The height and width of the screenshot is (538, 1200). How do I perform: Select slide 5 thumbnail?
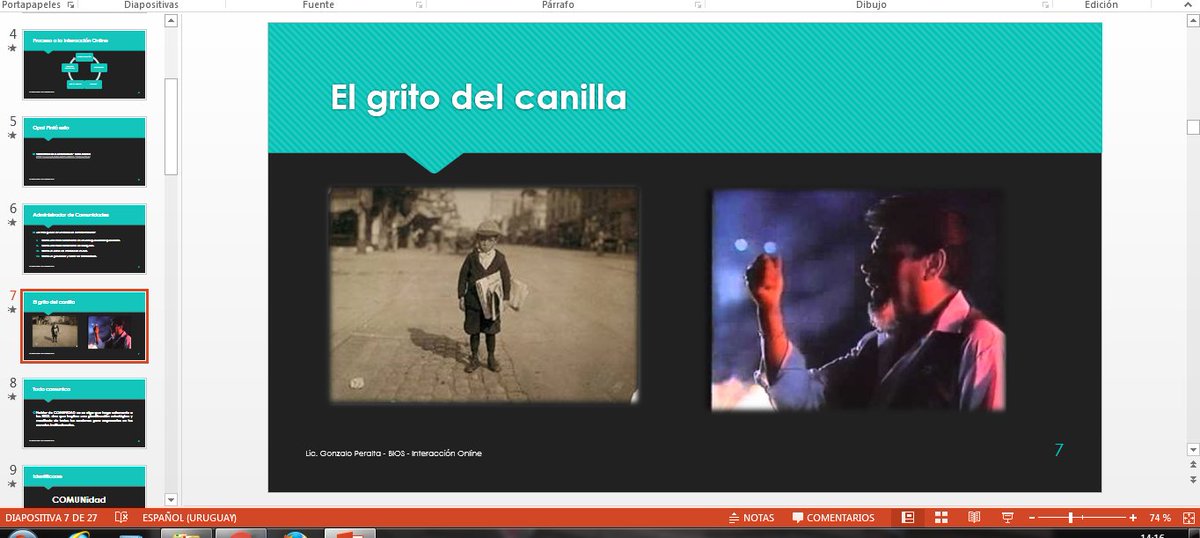click(x=85, y=151)
